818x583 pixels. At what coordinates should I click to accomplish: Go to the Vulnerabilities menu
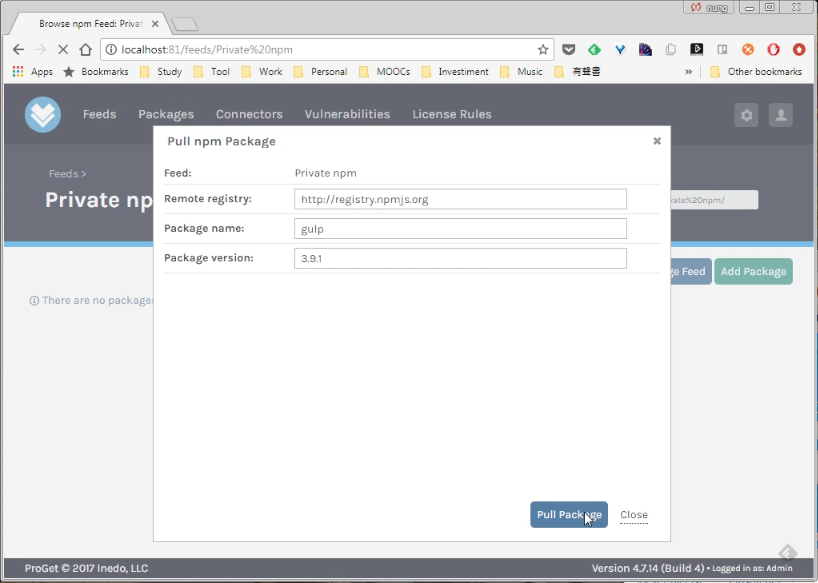pos(347,114)
